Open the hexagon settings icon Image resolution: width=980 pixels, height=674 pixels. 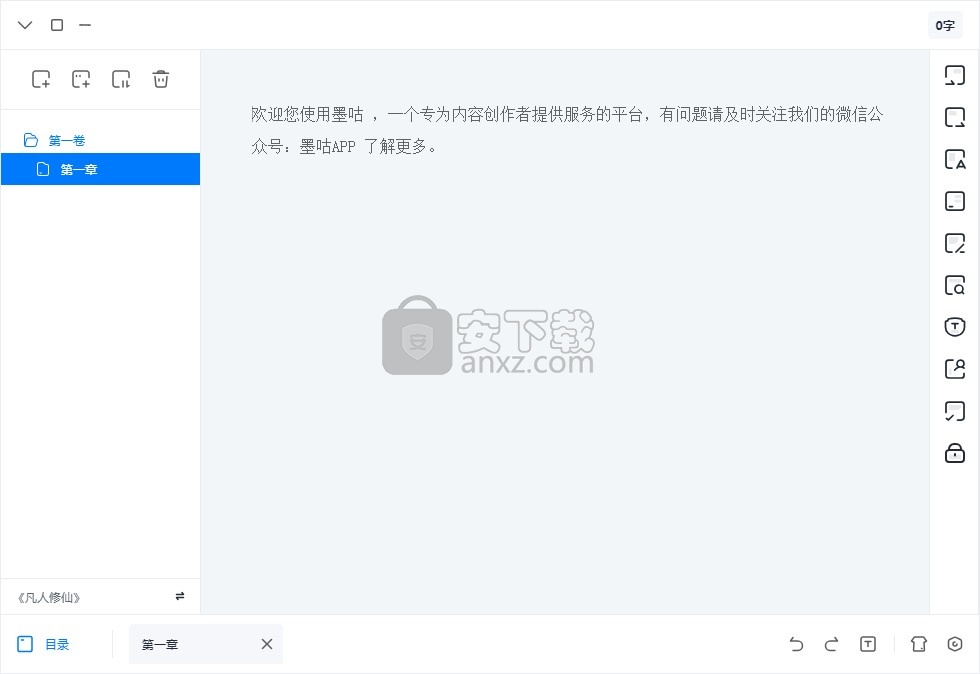point(954,644)
